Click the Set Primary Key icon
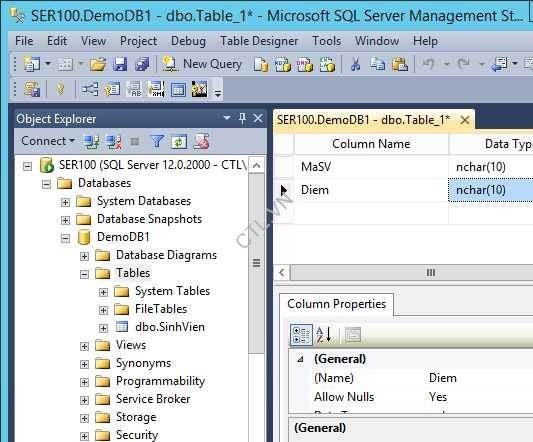Image resolution: width=533 pixels, height=442 pixels. (60, 89)
